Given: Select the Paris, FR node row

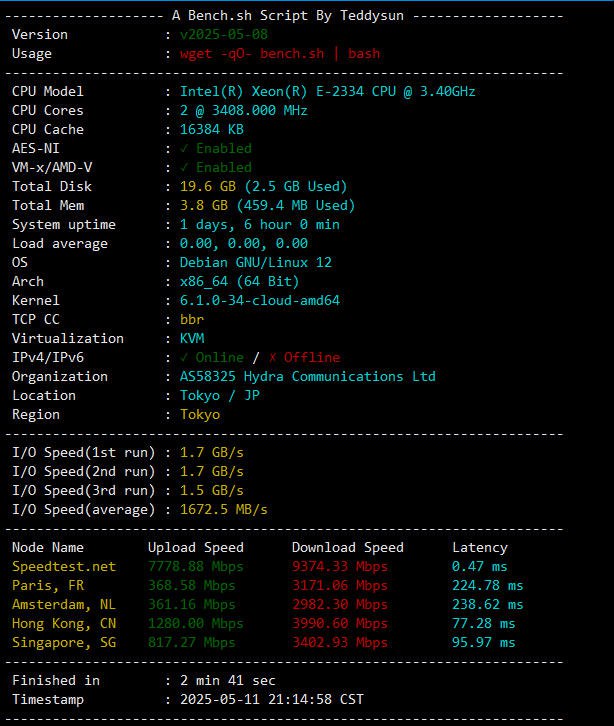Looking at the screenshot, I should [267, 585].
